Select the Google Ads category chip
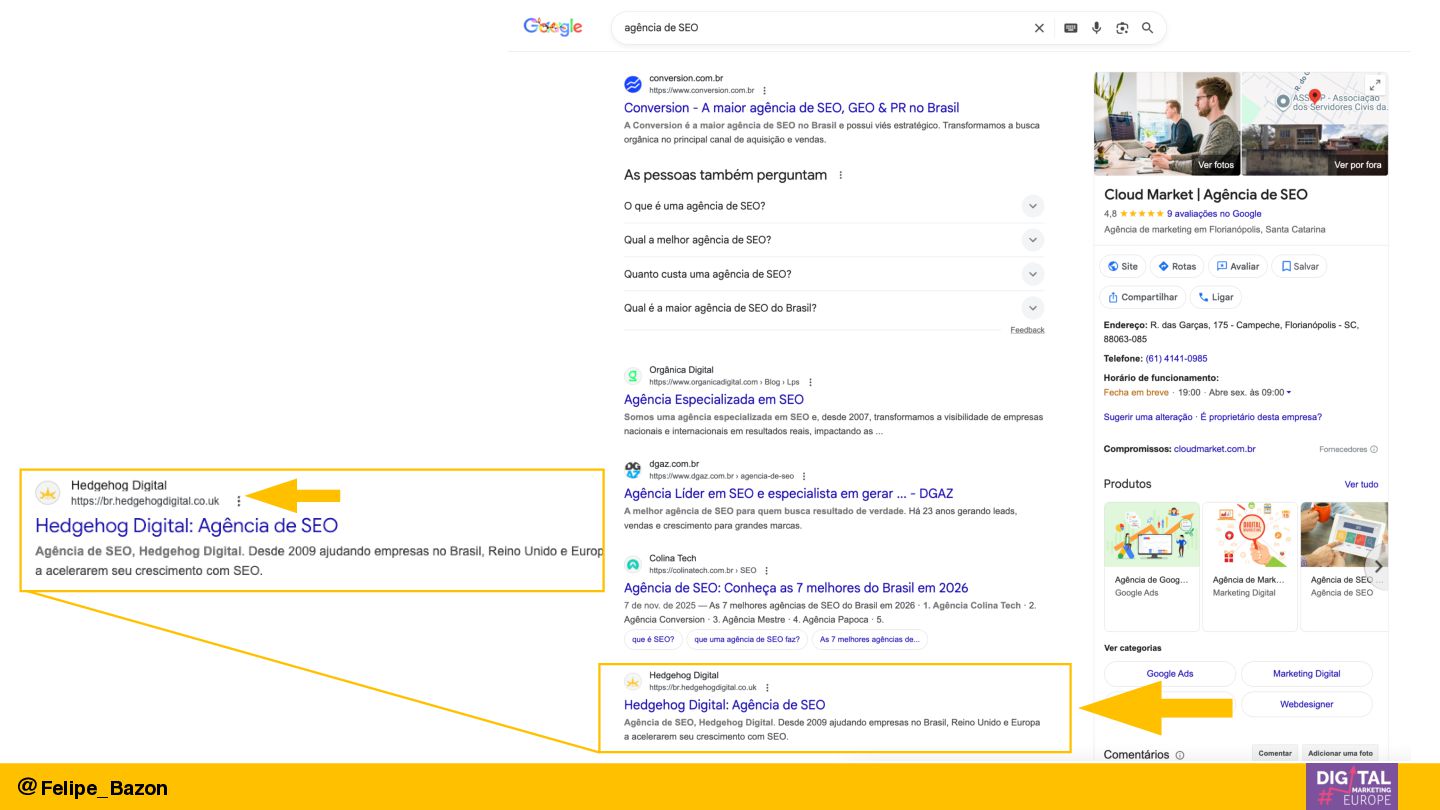 [1170, 674]
